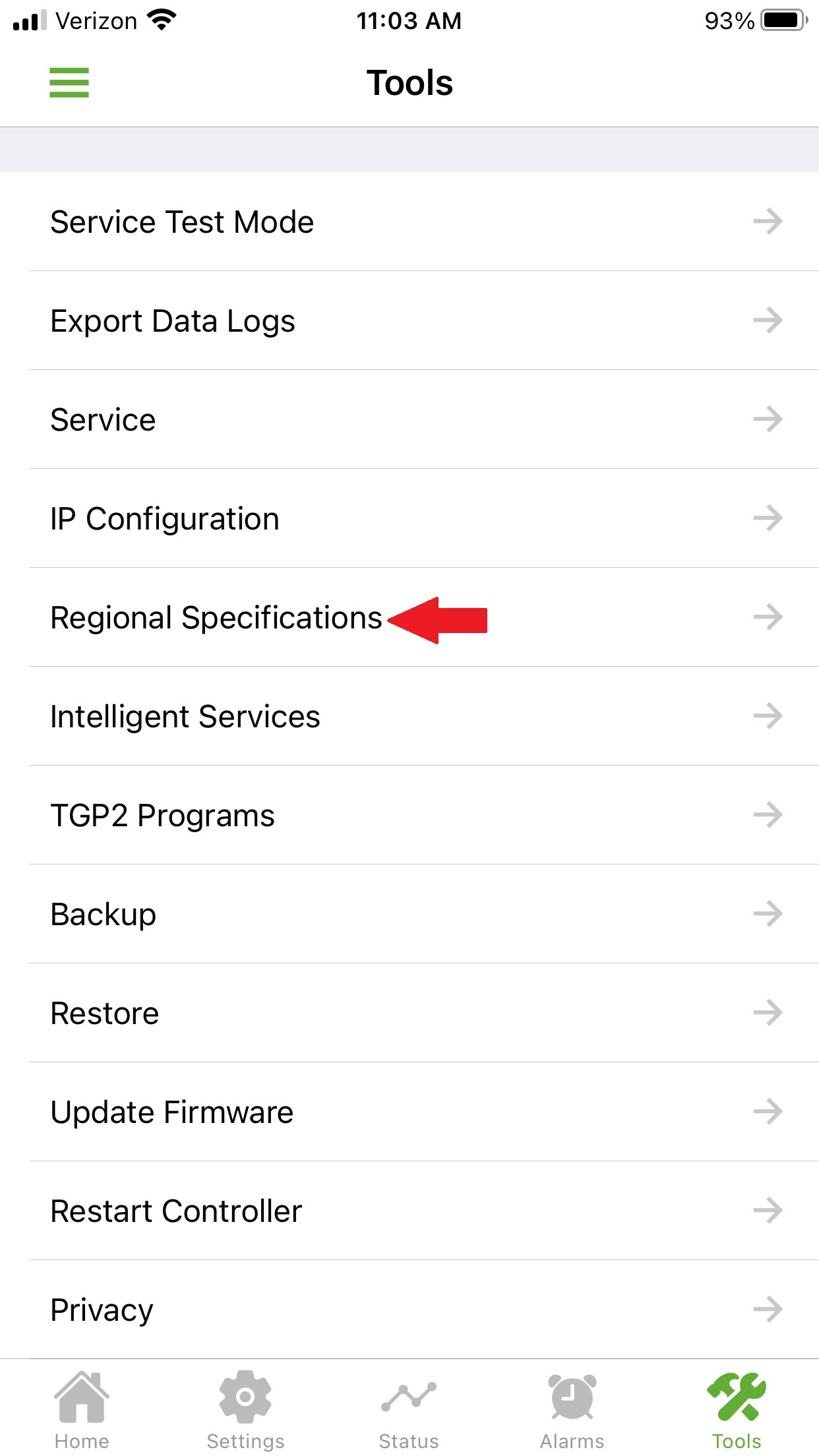Tap the battery indicator in status bar
Image resolution: width=819 pixels, height=1456 pixels.
[x=783, y=20]
